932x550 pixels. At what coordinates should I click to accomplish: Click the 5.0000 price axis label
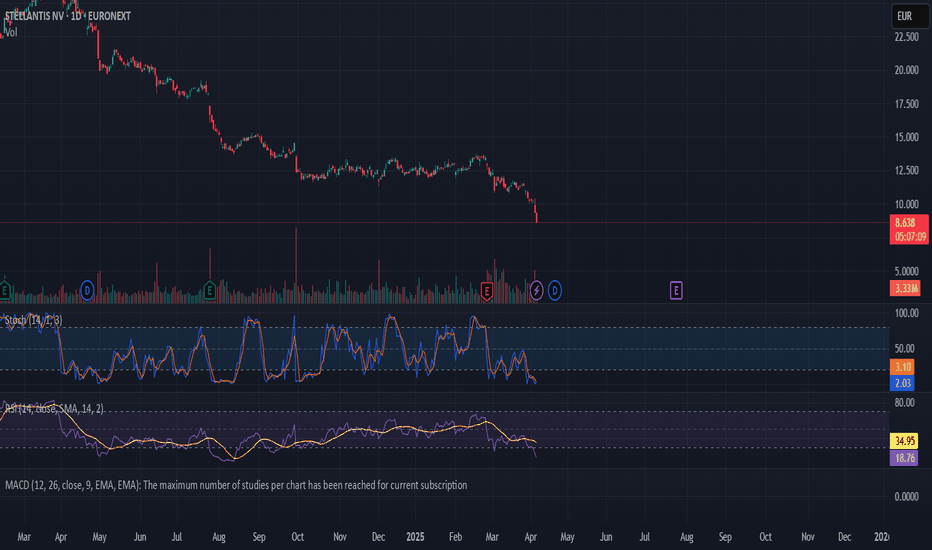coord(906,271)
